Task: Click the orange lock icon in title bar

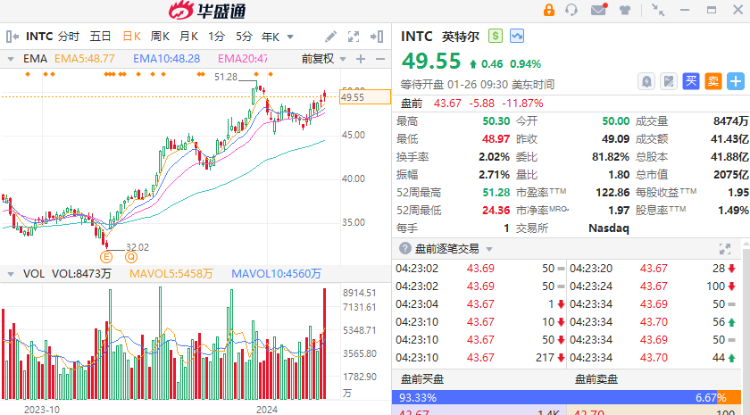Action: coord(549,10)
